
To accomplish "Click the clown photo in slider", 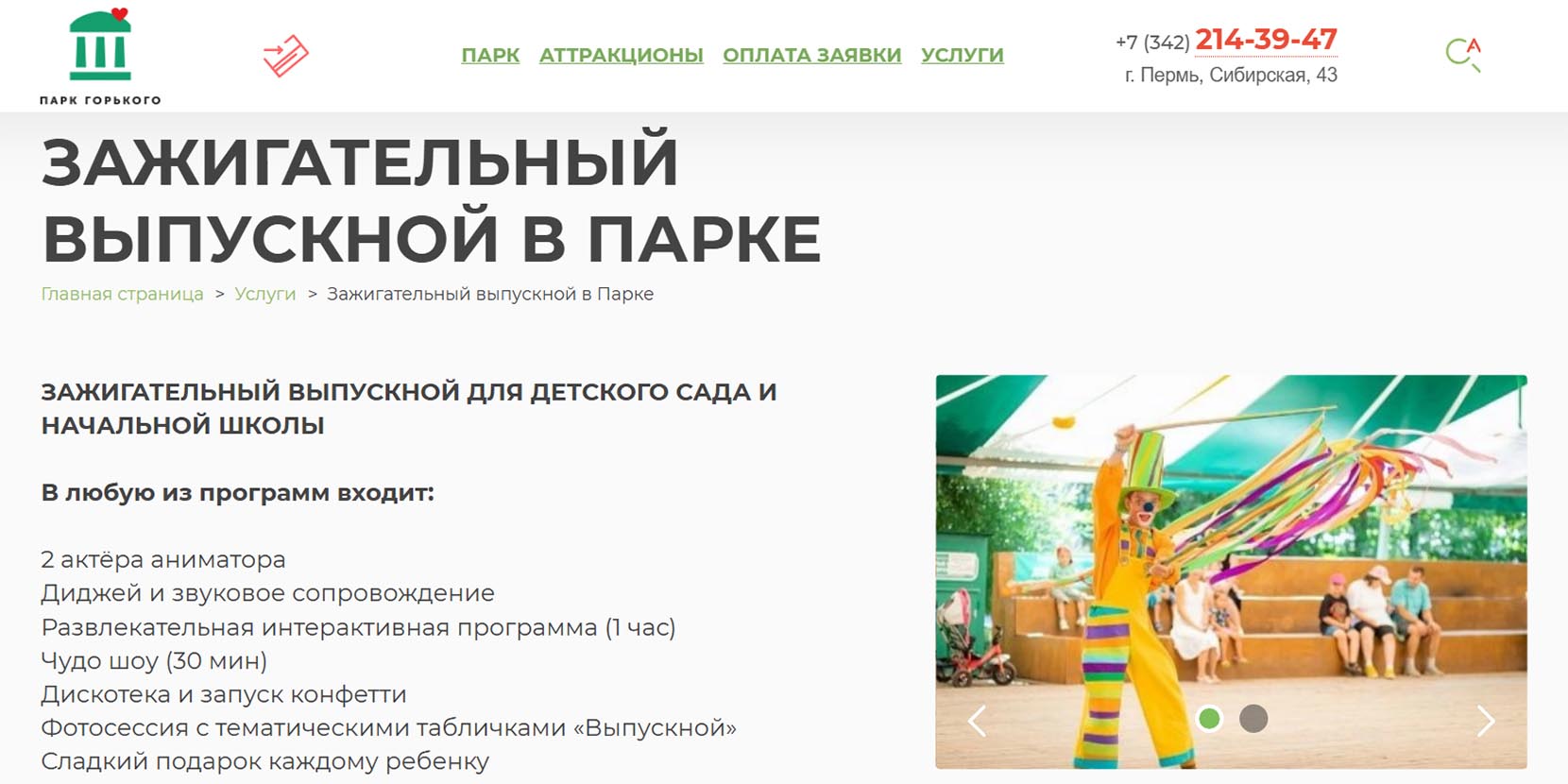I will pos(1231,571).
